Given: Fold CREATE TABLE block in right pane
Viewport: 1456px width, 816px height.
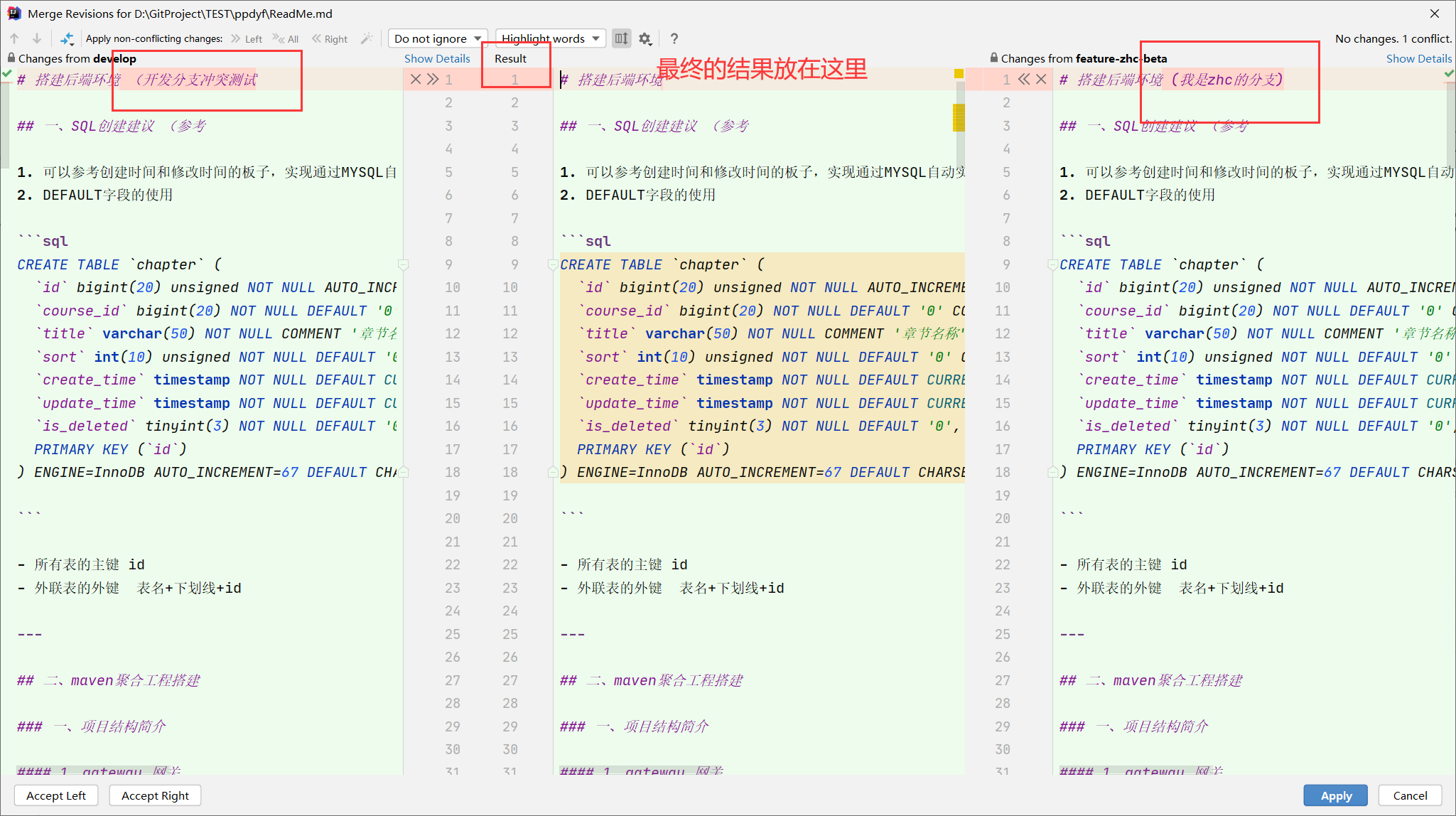Looking at the screenshot, I should point(1052,264).
